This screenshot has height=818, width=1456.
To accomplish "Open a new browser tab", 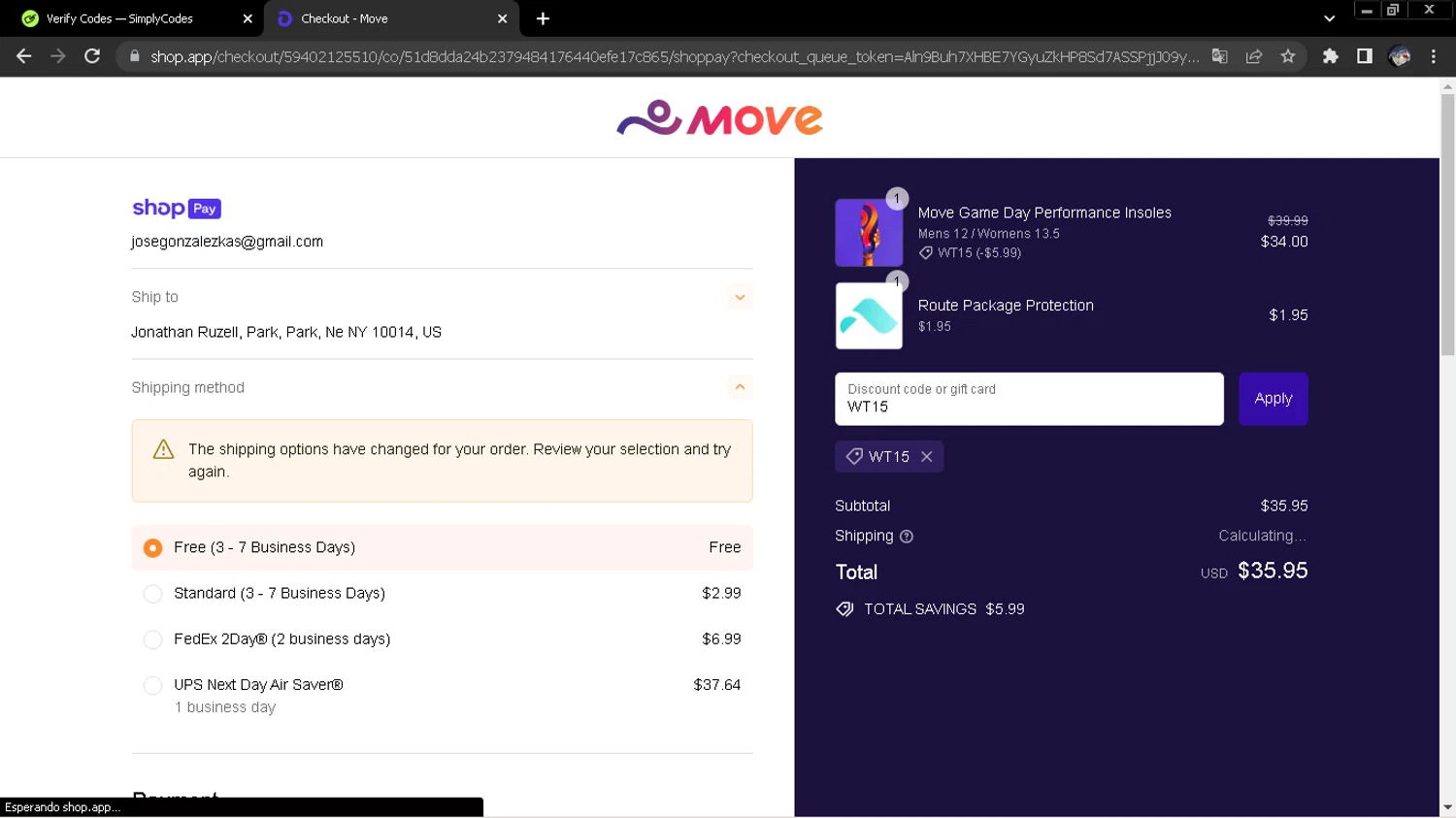I will pyautogui.click(x=543, y=18).
